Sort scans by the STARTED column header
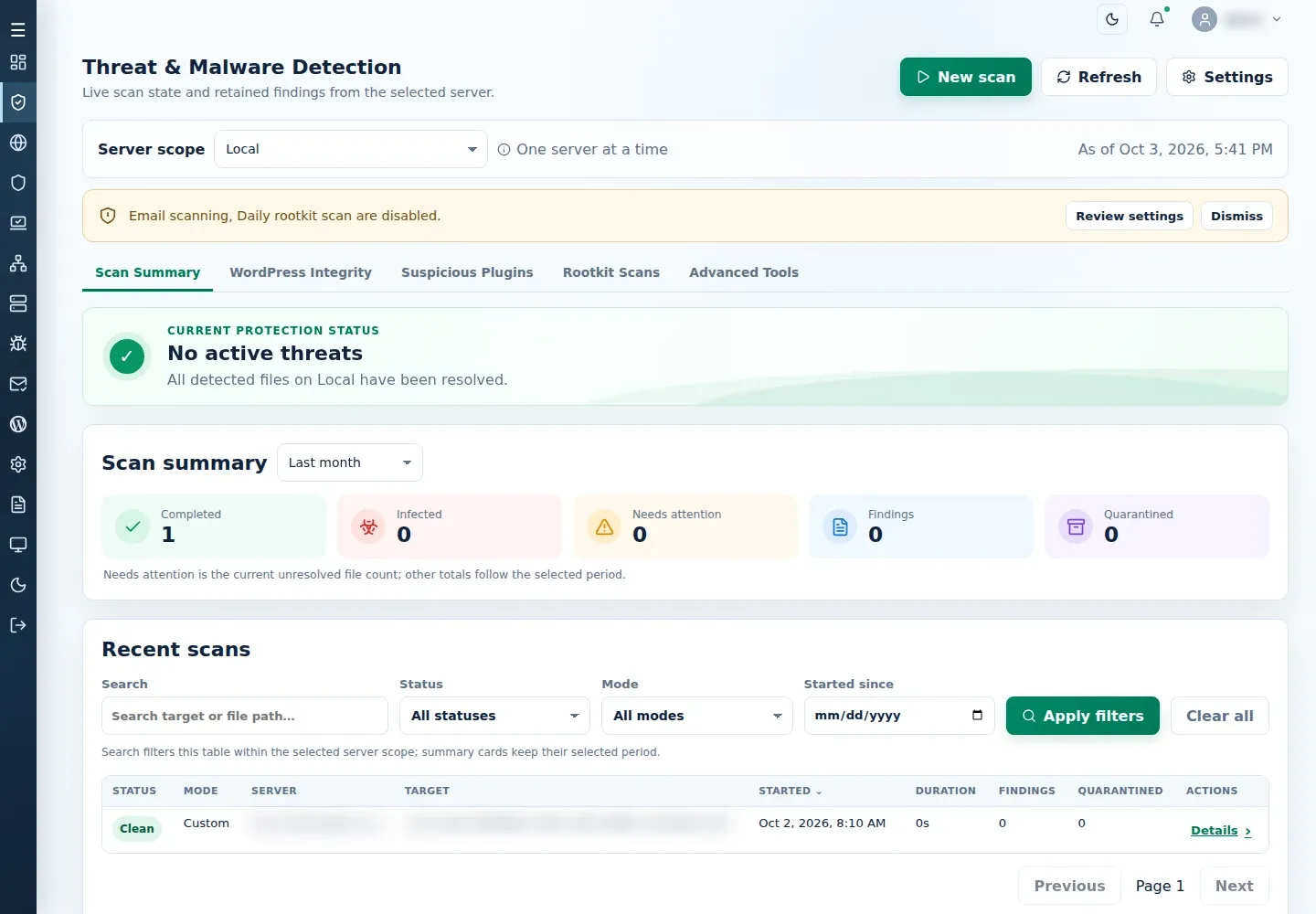Viewport: 1316px width, 914px height. (791, 791)
